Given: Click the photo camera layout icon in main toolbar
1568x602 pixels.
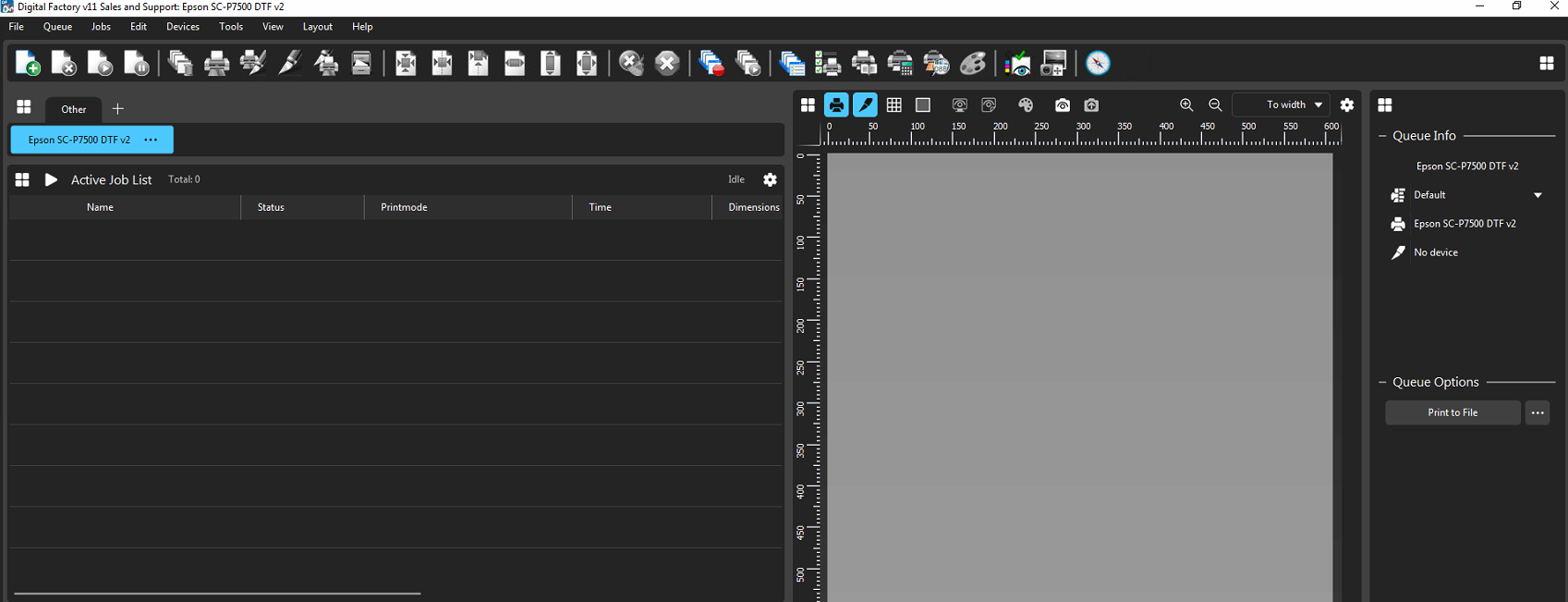Looking at the screenshot, I should (x=1053, y=63).
